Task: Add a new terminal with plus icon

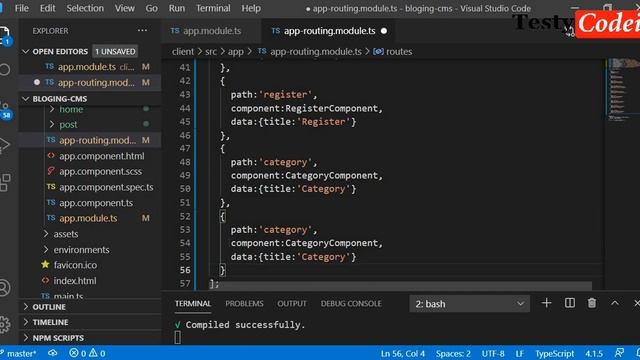Action: [546, 303]
